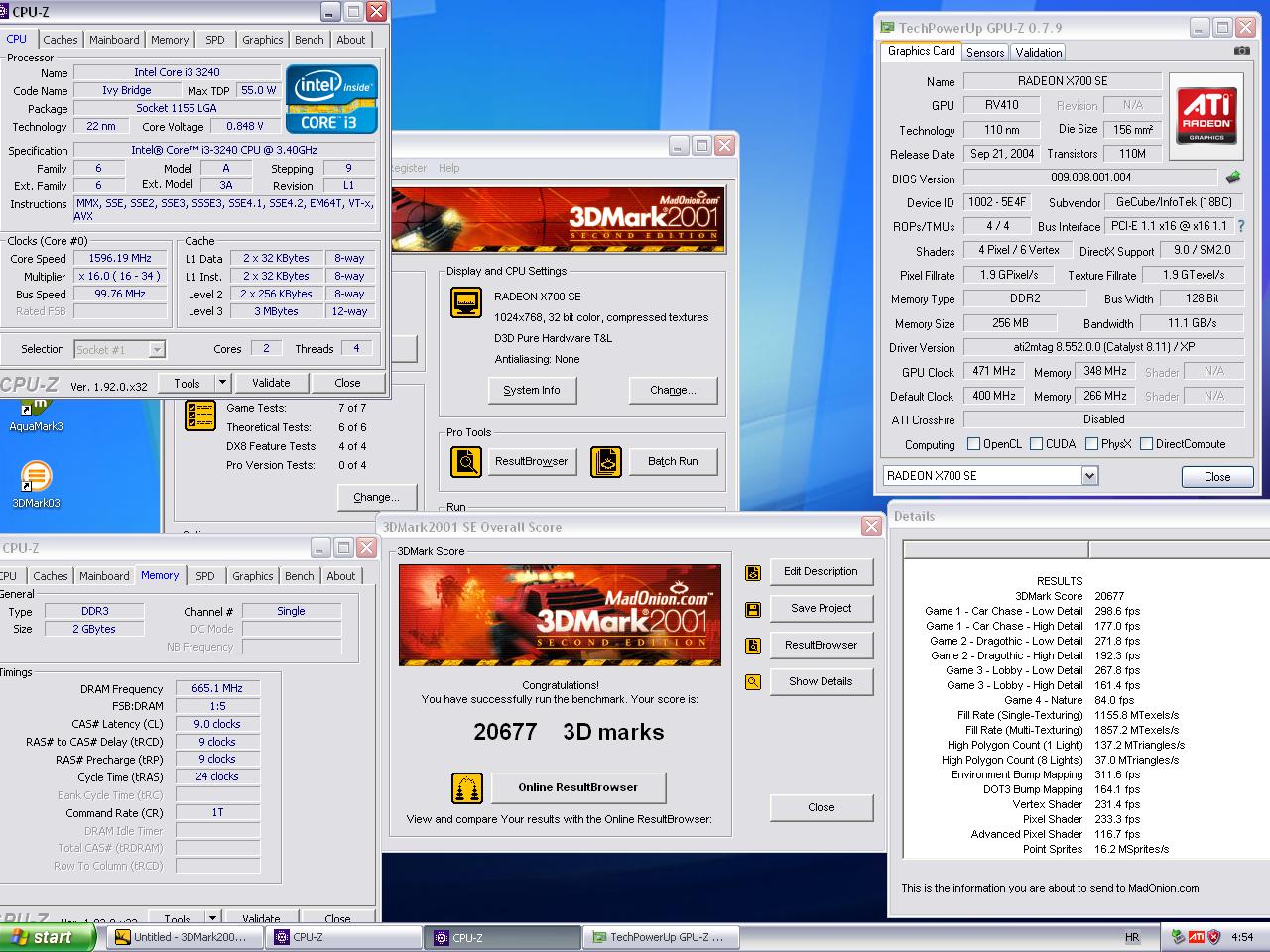Open the Bench tab in Memory CPU-Z window
The image size is (1270, 952).
300,576
